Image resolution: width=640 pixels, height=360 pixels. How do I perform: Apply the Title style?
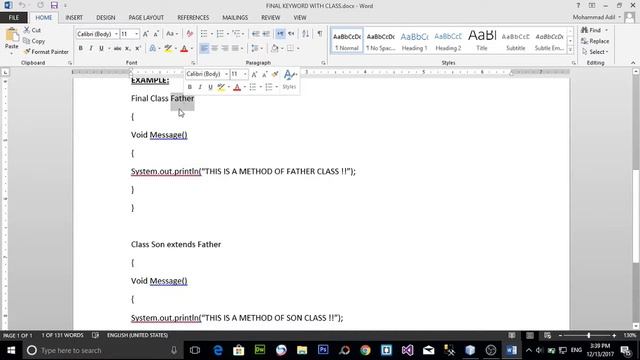482,41
